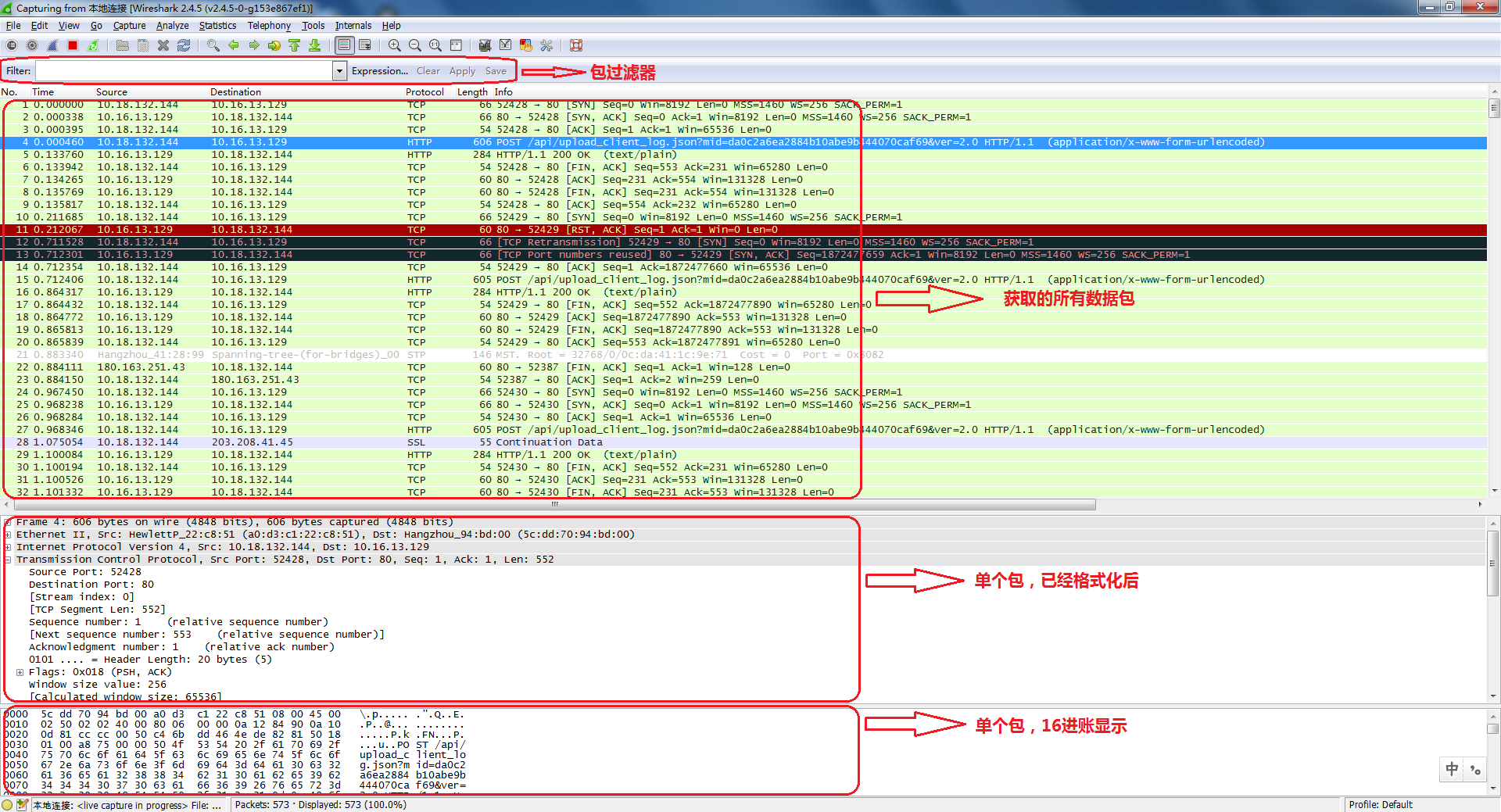This screenshot has height=812, width=1501.
Task: Open preferences with the tools icon
Action: 546,45
